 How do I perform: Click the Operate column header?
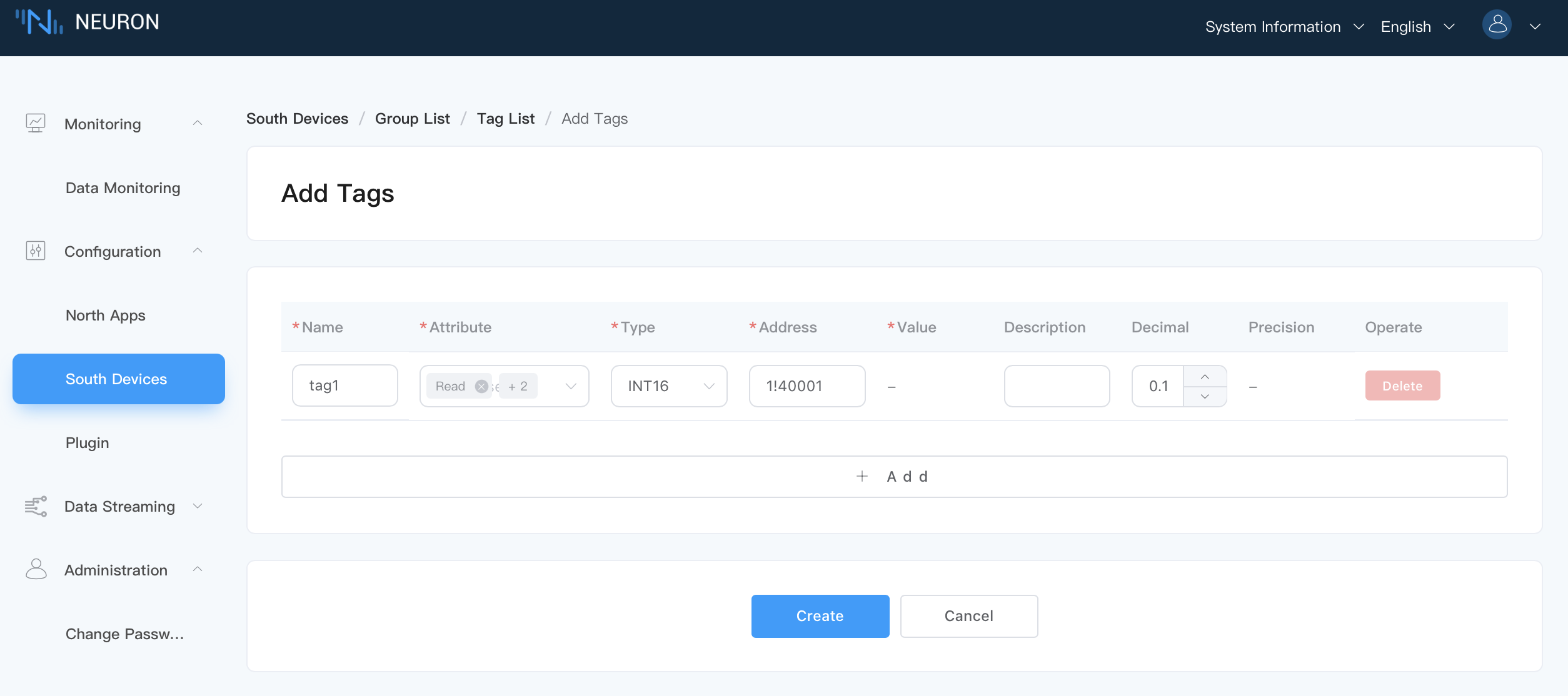[1394, 327]
